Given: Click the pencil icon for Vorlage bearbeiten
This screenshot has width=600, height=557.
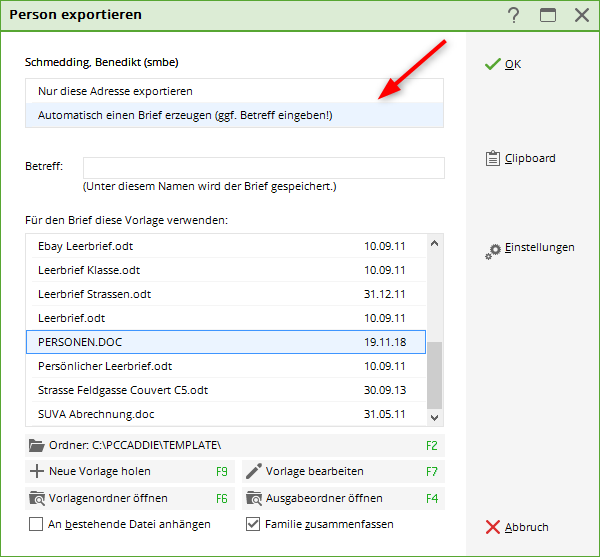Looking at the screenshot, I should 253,471.
